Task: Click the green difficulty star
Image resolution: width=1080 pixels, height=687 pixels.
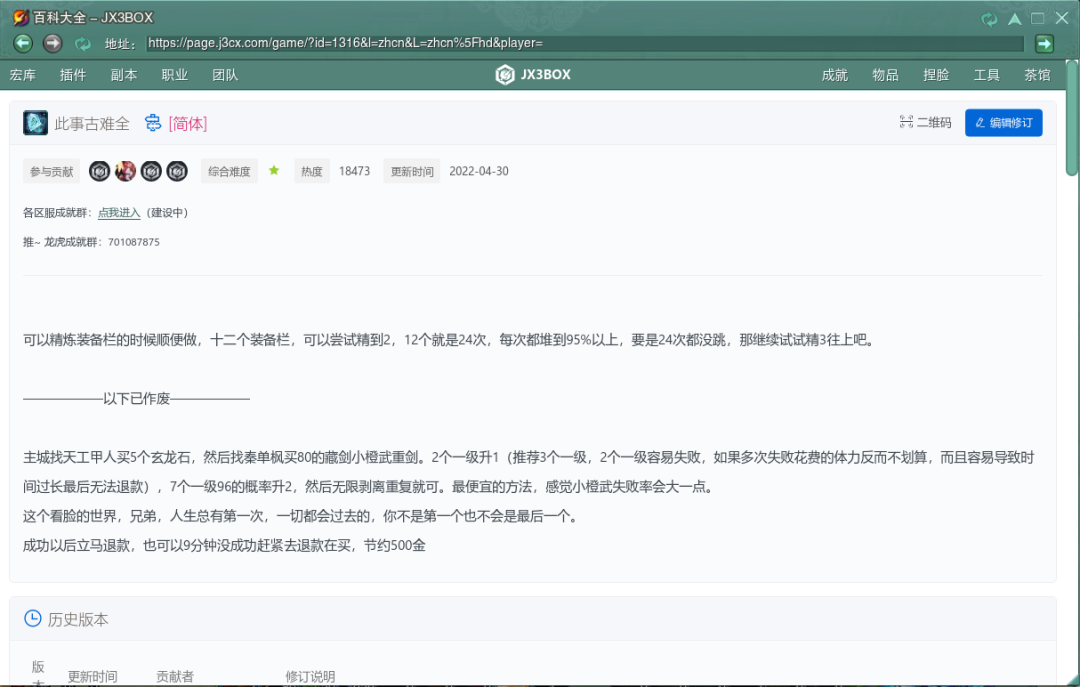Action: point(274,170)
